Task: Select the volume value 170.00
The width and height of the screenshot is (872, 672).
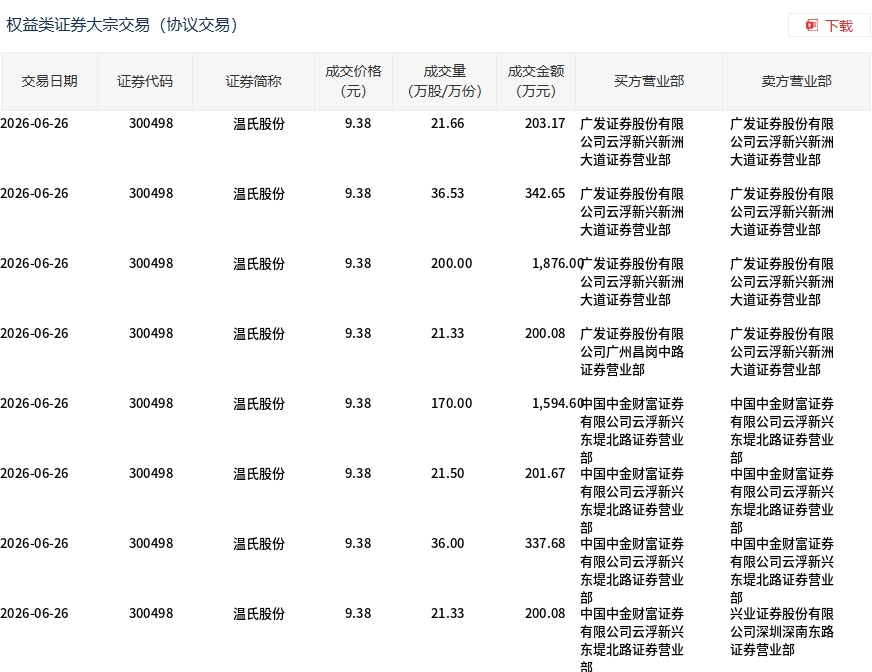Action: (x=451, y=403)
